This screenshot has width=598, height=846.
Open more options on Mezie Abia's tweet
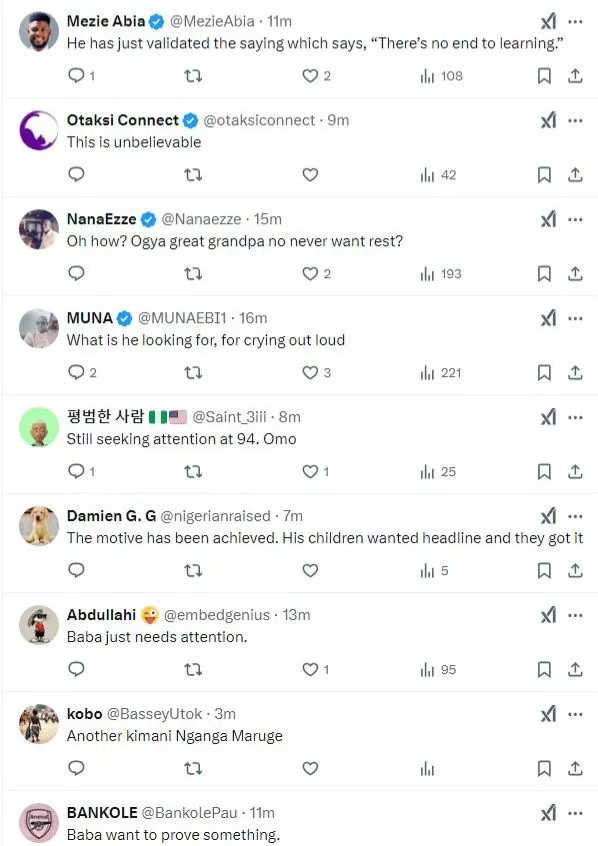[x=575, y=22]
